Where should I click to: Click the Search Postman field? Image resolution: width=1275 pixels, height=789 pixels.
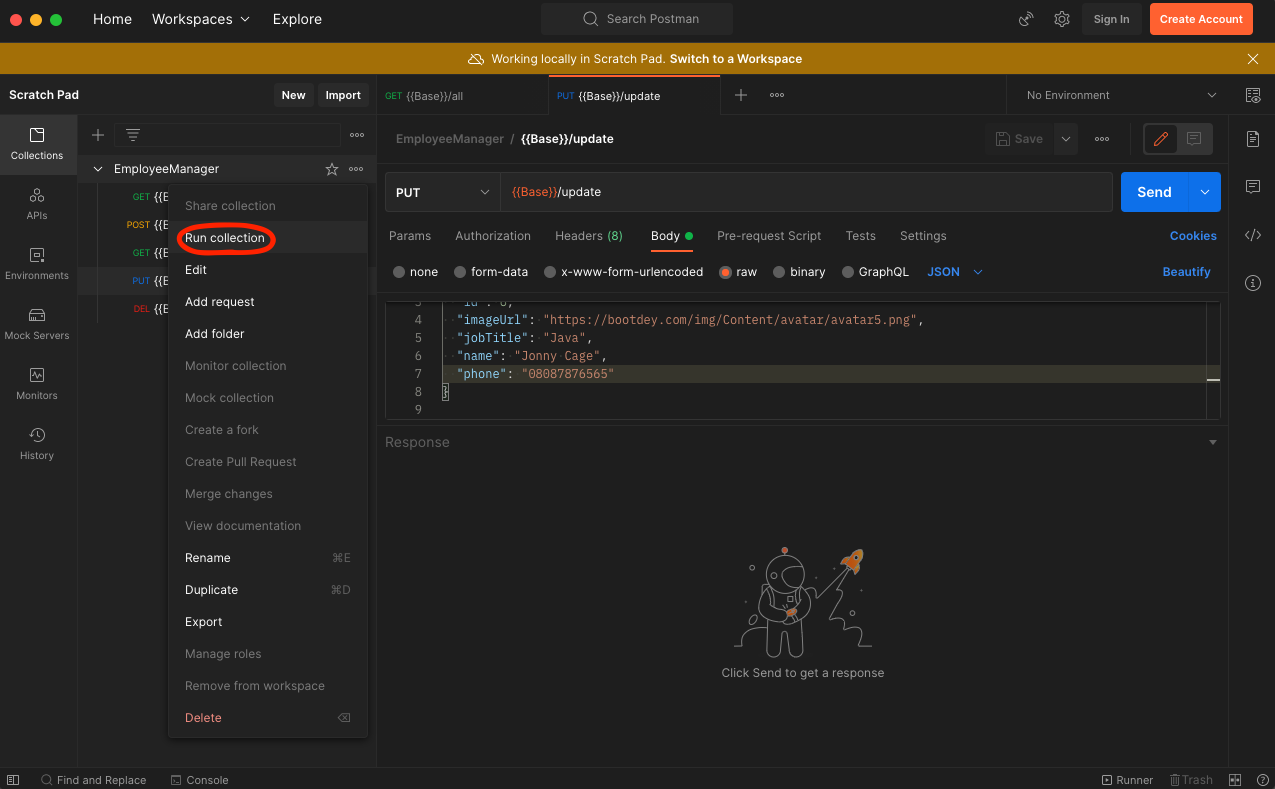[637, 19]
